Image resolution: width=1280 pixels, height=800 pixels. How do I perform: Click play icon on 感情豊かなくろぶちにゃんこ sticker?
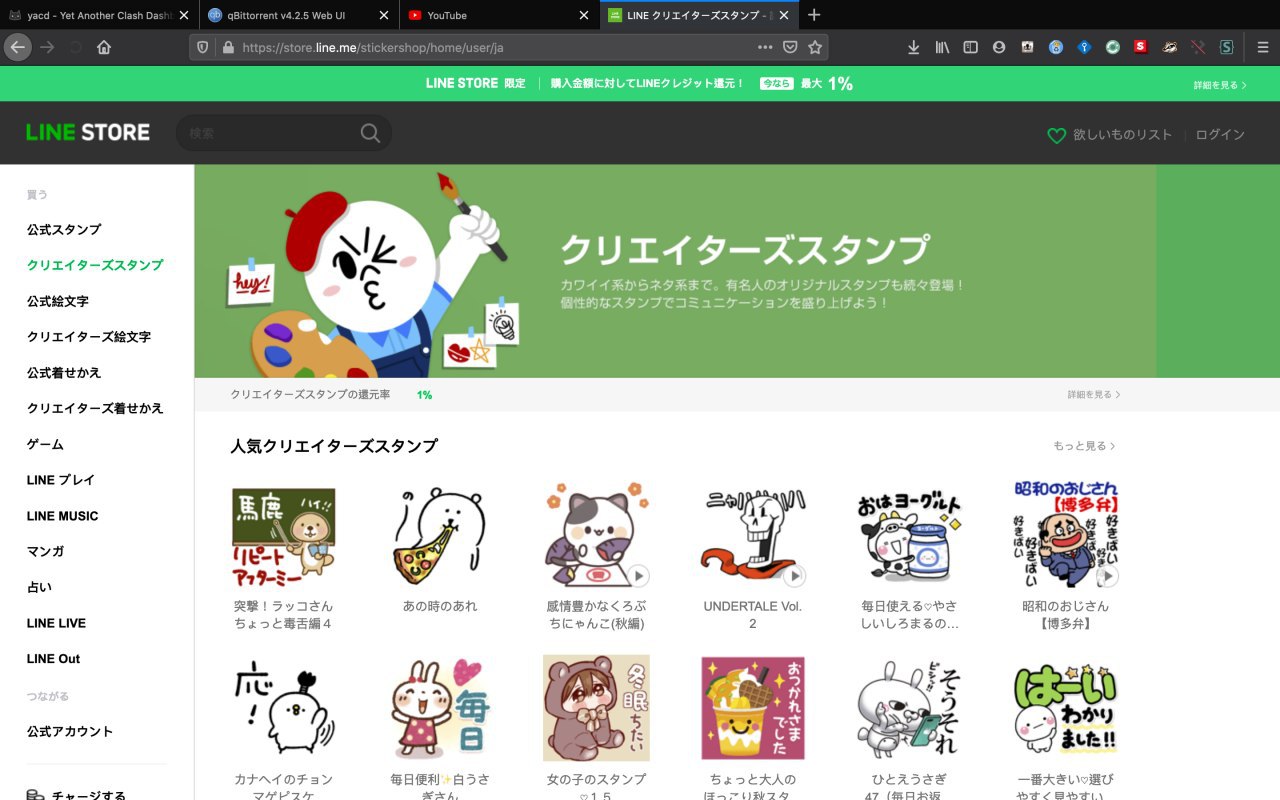639,576
